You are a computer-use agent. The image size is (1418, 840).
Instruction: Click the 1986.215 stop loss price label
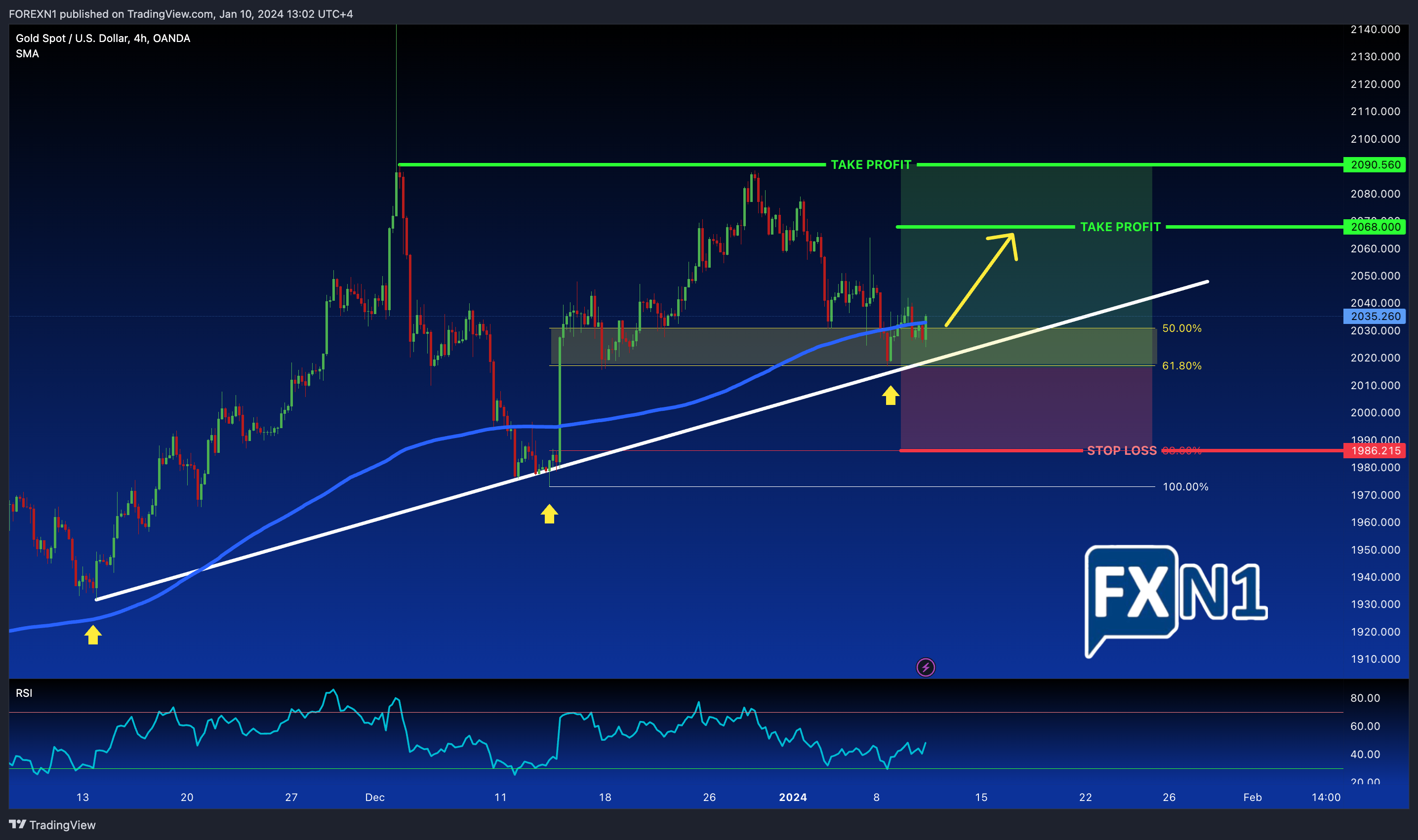coord(1375,450)
